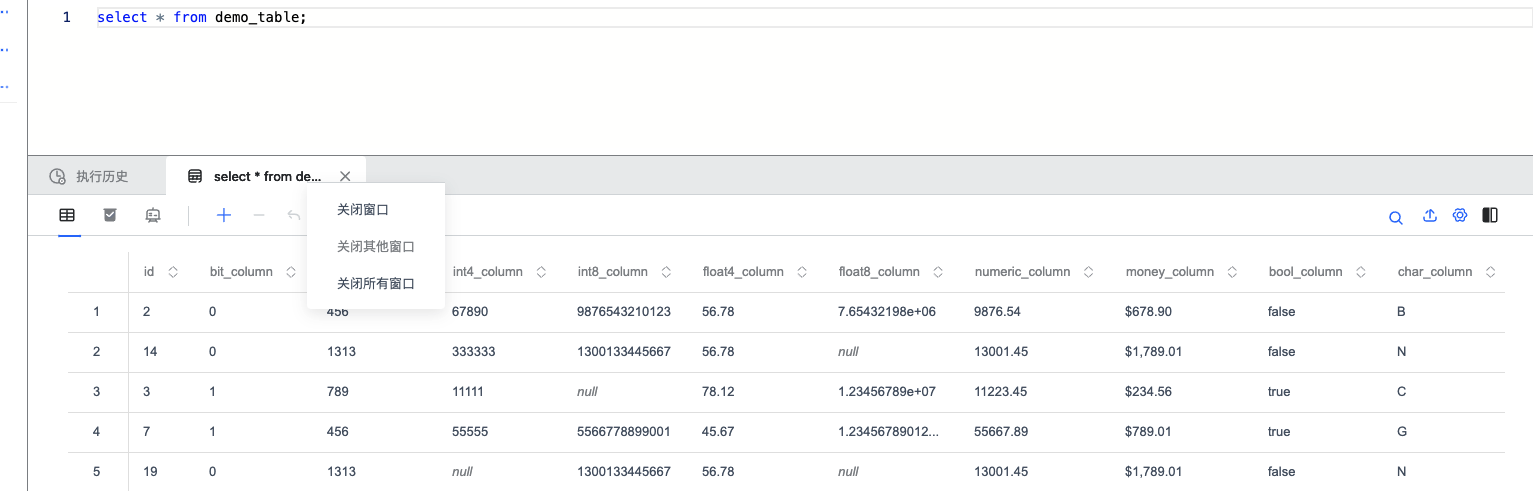Sort by the id column arrows
Screen dimensions: 1533x491
(173, 272)
